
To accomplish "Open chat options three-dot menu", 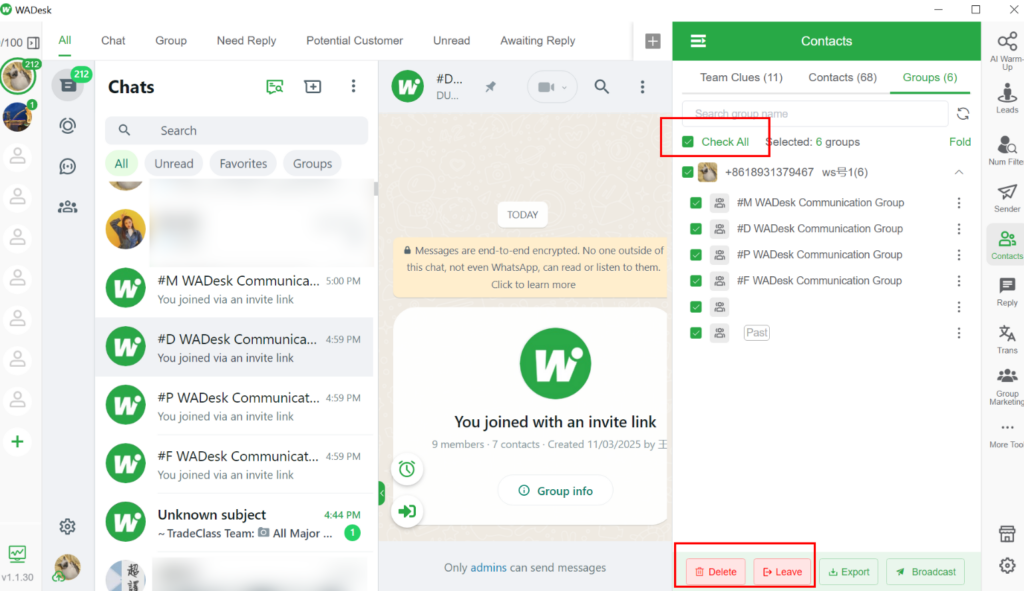I will tap(643, 87).
